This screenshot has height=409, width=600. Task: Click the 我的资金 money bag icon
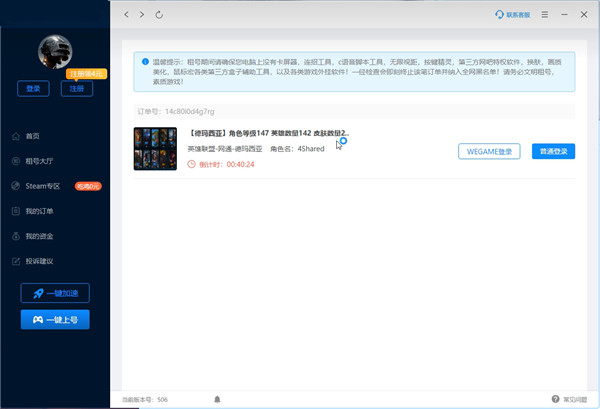coord(16,236)
